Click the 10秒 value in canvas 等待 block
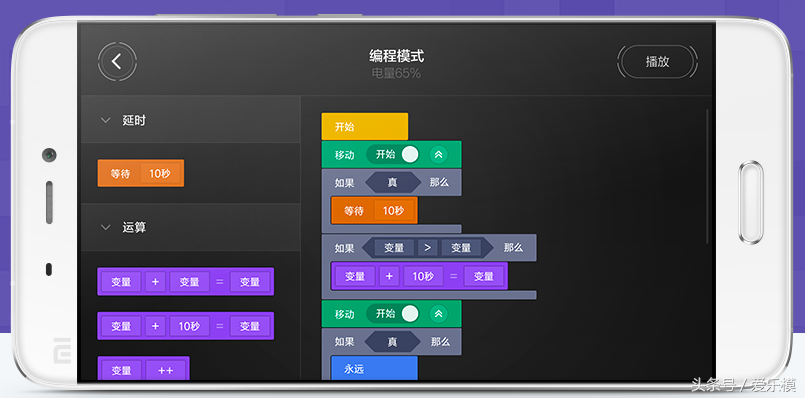 [x=393, y=211]
